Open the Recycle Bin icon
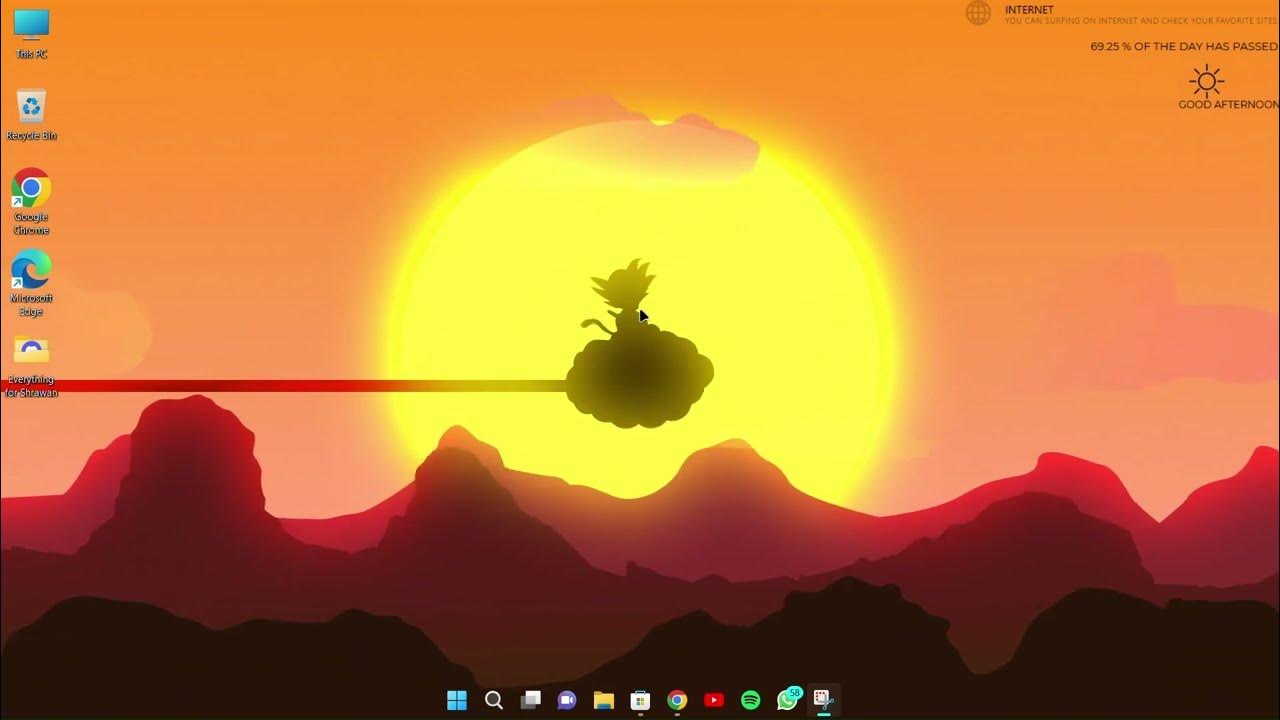This screenshot has width=1280, height=720. (x=31, y=114)
